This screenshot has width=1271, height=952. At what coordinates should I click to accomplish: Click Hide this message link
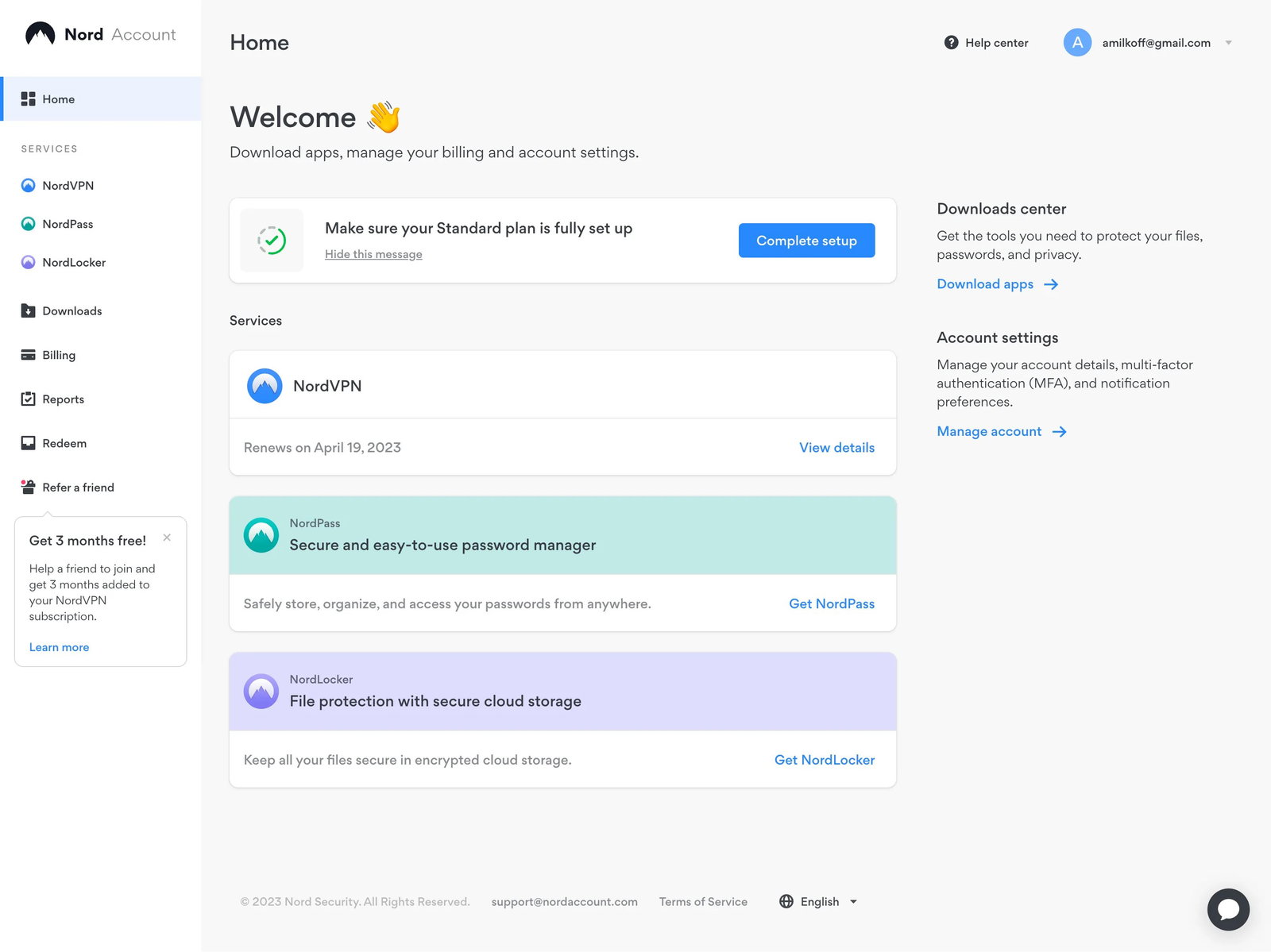point(373,254)
